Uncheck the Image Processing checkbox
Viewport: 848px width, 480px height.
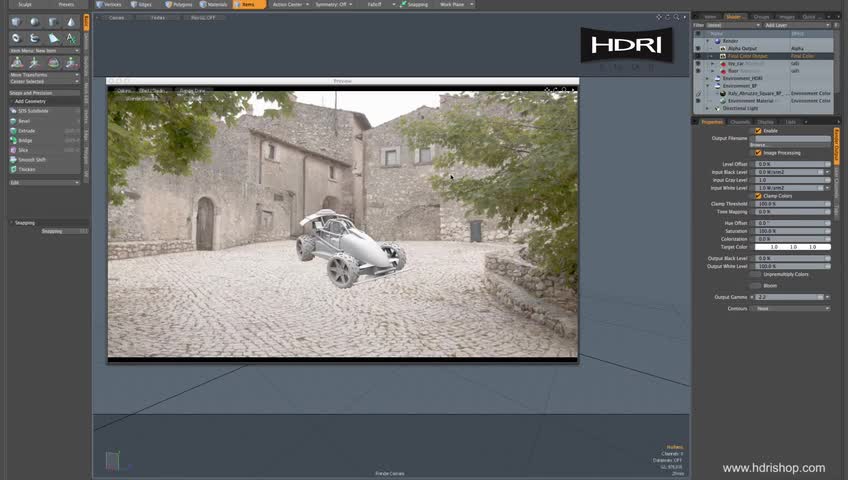pyautogui.click(x=759, y=153)
